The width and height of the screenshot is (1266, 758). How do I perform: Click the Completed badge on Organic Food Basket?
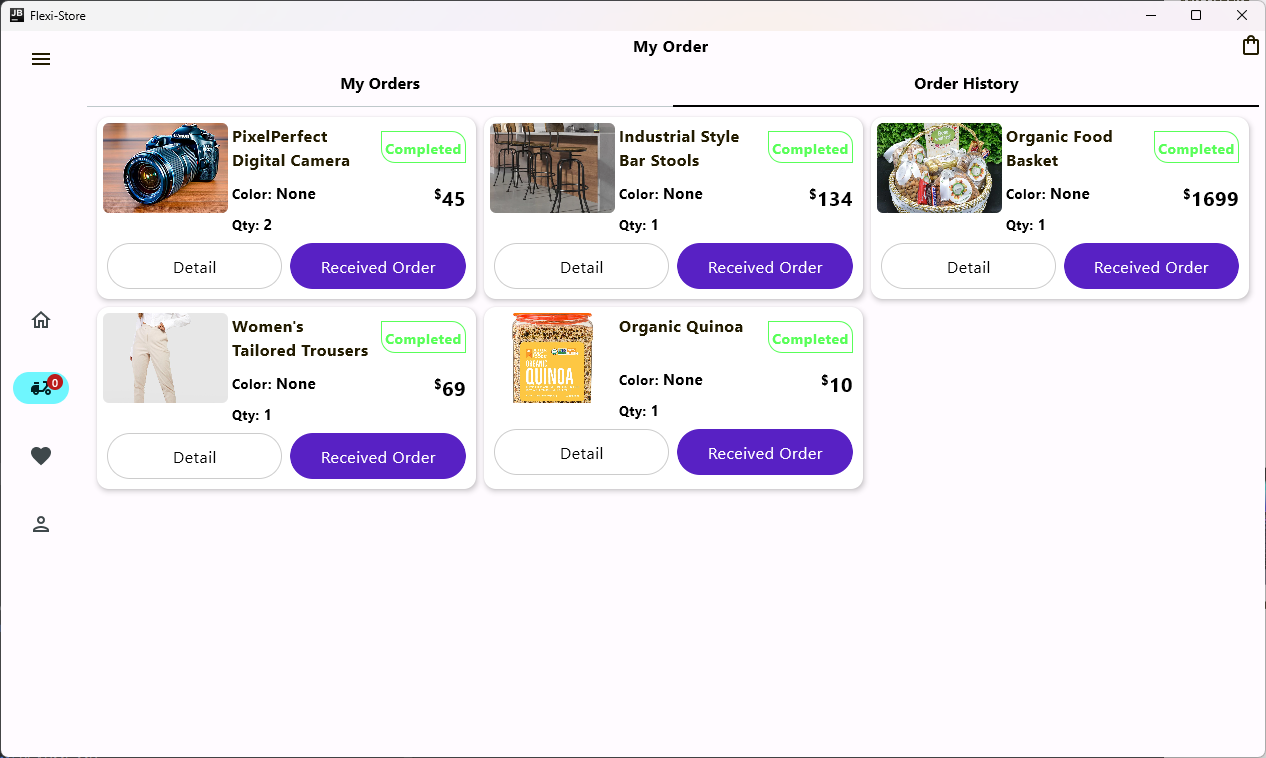(1196, 148)
